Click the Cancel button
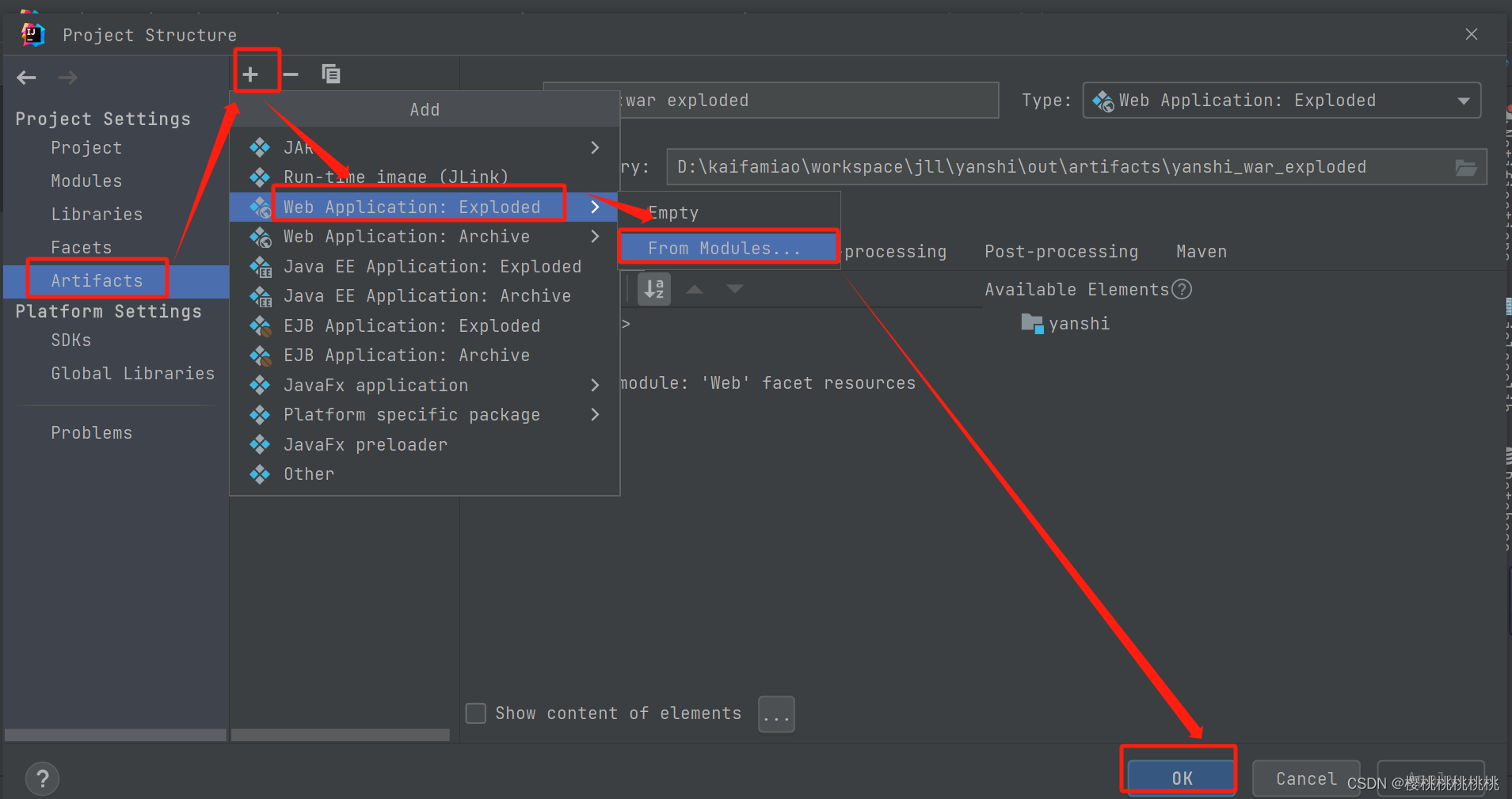This screenshot has height=799, width=1512. 1306,778
